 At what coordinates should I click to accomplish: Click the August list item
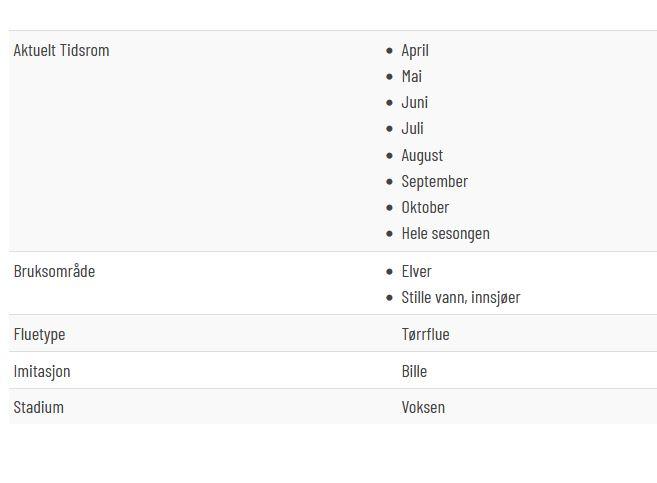click(422, 155)
